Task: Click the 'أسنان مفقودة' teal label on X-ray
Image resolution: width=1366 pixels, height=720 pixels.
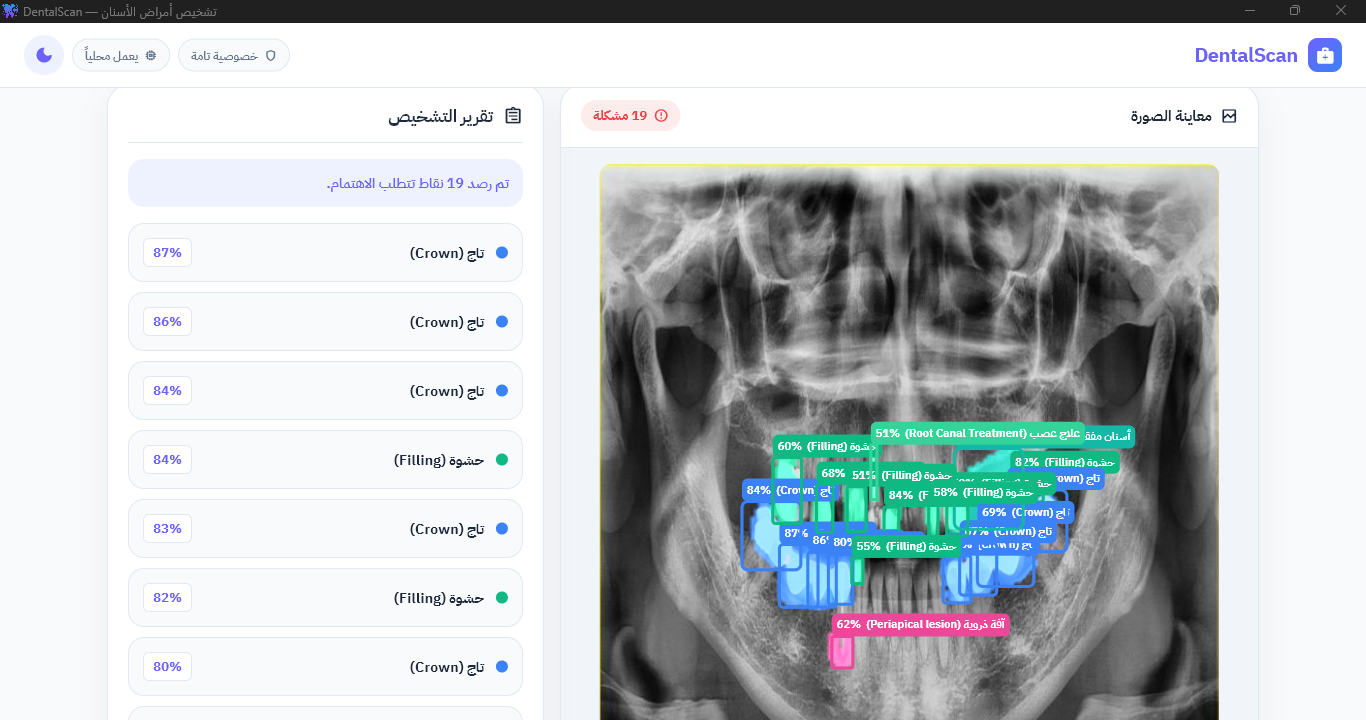Action: pos(1109,436)
